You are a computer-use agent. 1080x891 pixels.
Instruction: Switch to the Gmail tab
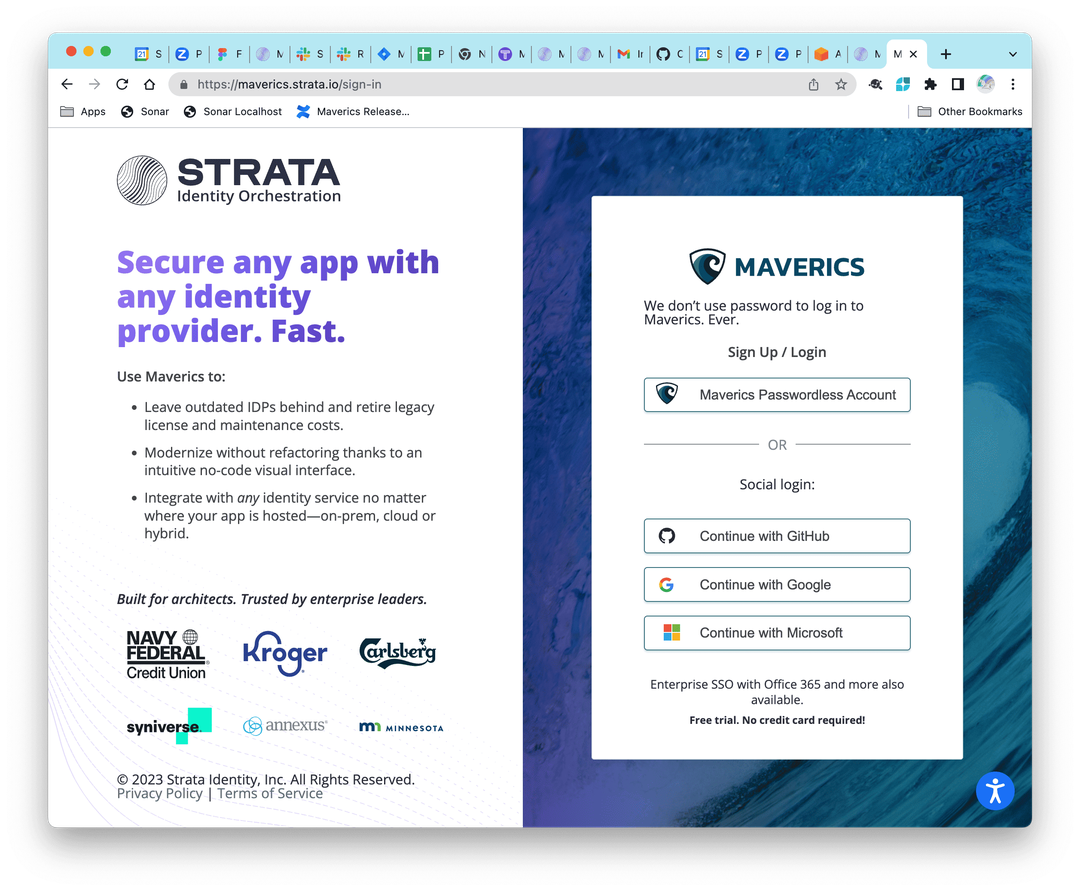630,54
